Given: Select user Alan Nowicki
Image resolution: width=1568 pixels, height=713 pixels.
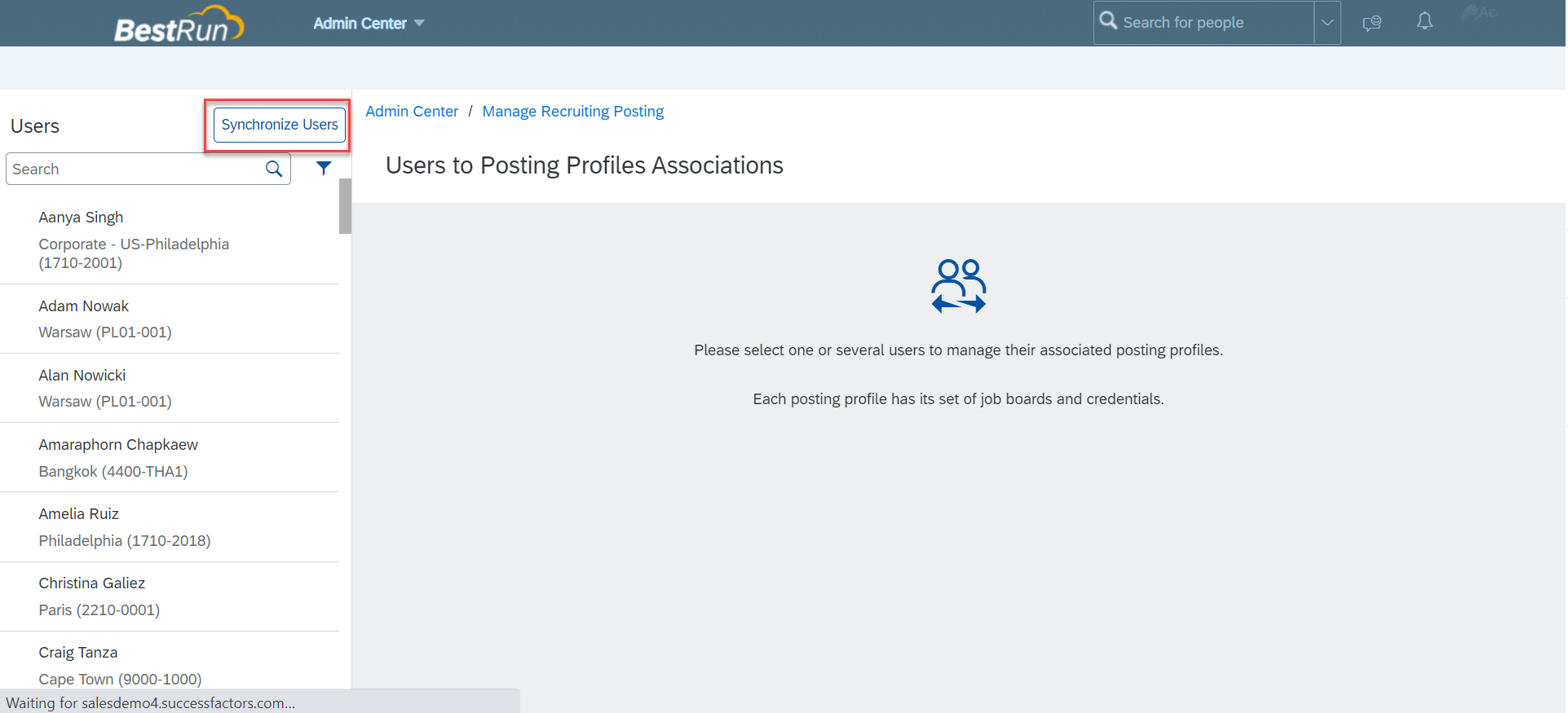Looking at the screenshot, I should click(170, 388).
